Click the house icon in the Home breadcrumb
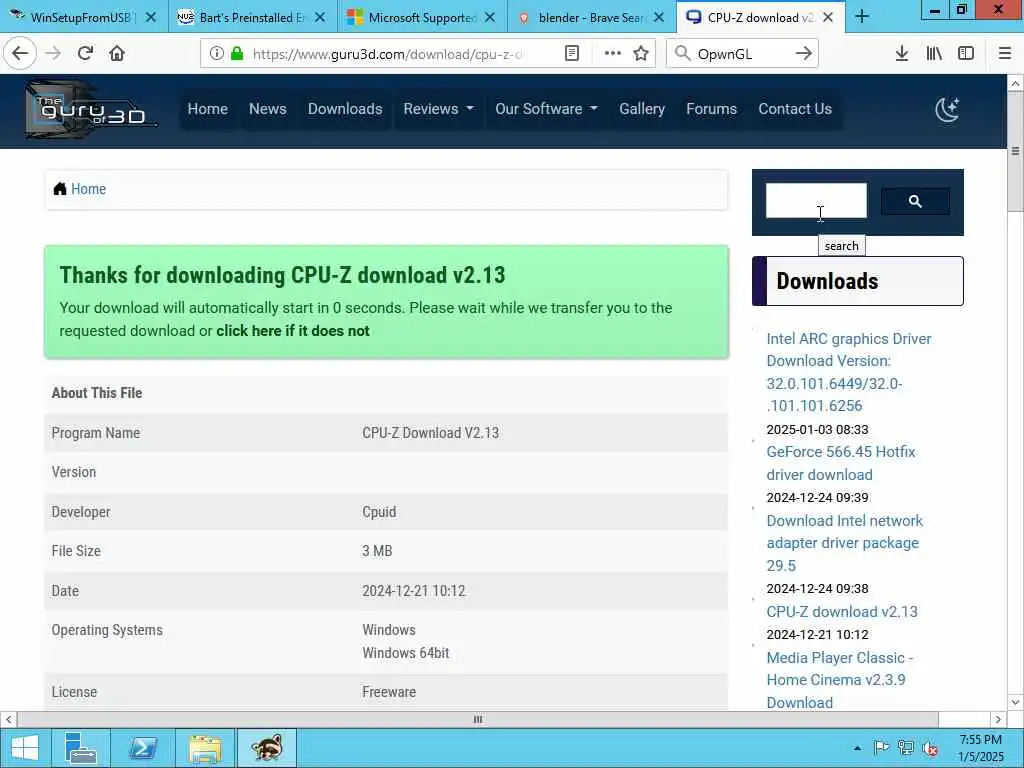 coord(60,189)
